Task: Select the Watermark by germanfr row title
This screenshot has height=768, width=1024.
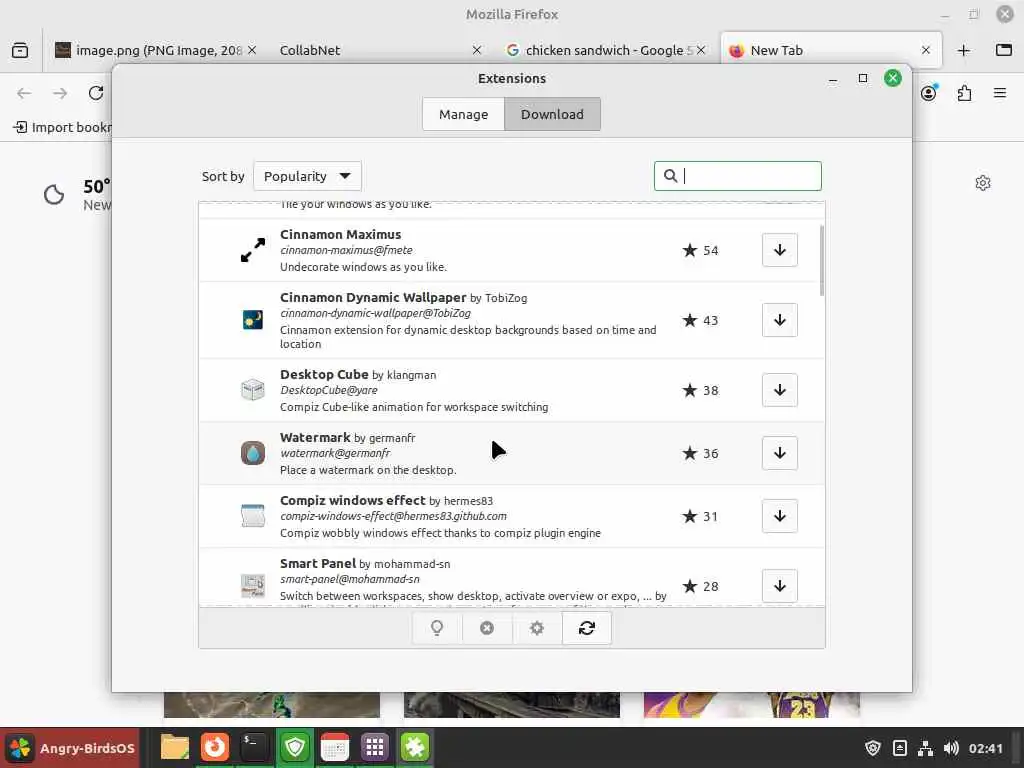Action: click(x=347, y=438)
